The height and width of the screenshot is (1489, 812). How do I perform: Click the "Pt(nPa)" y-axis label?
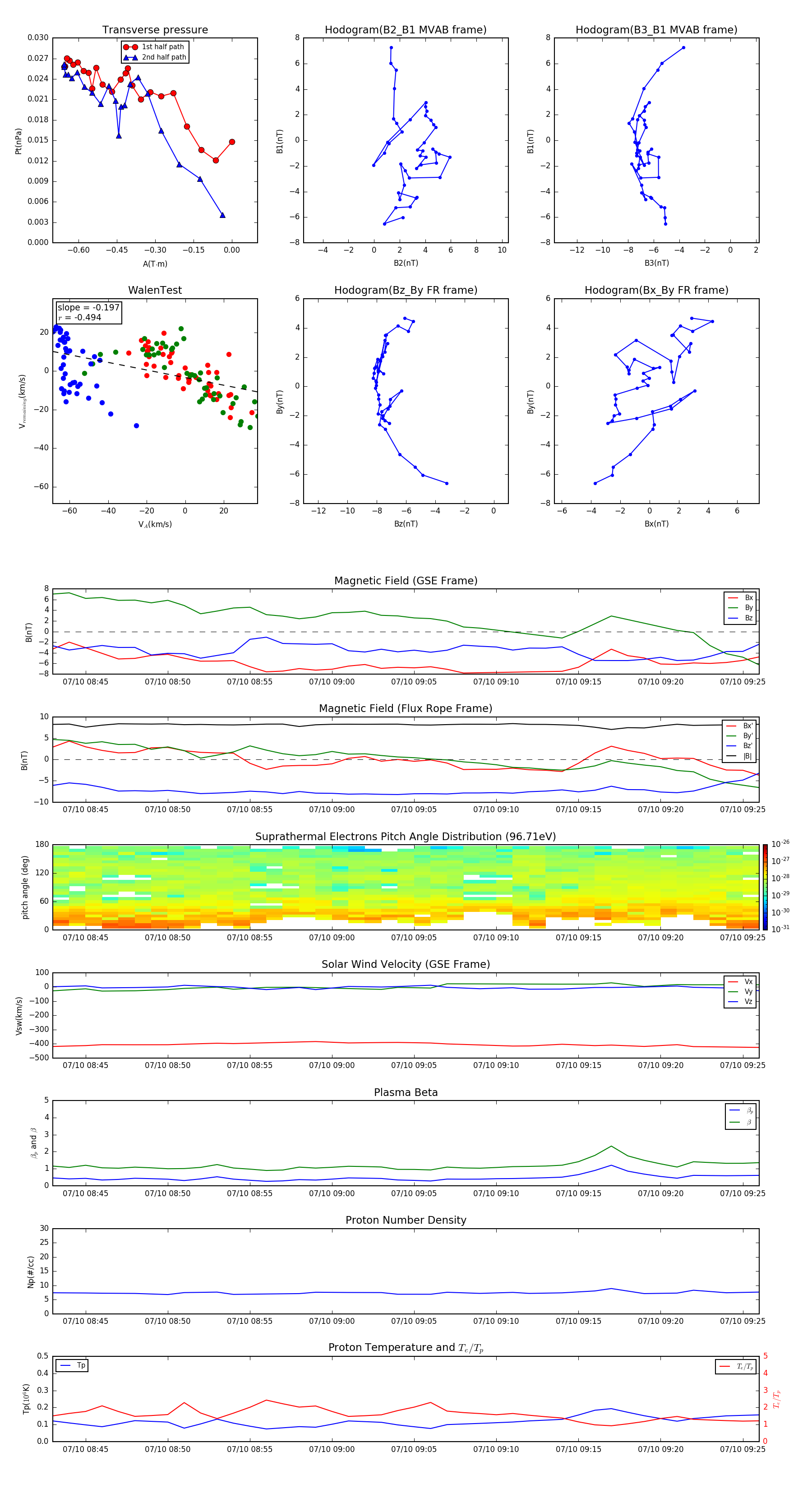coord(18,141)
